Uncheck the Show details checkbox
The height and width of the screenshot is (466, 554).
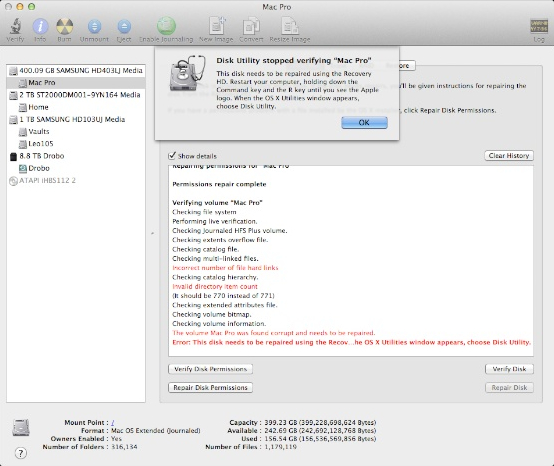point(172,155)
